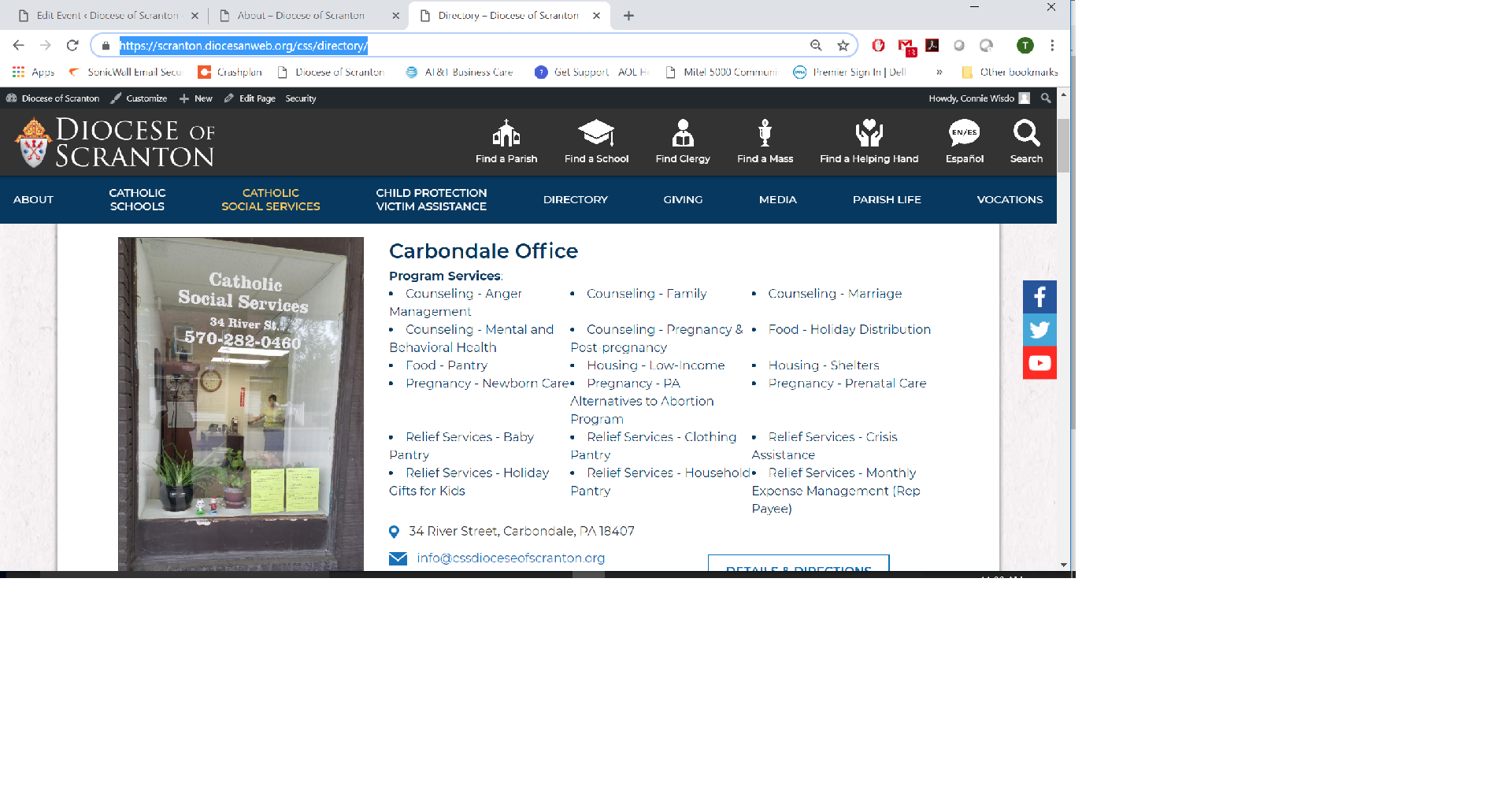
Task: Open the Howdy, Connie Wisdo account menu
Action: pyautogui.click(x=978, y=98)
